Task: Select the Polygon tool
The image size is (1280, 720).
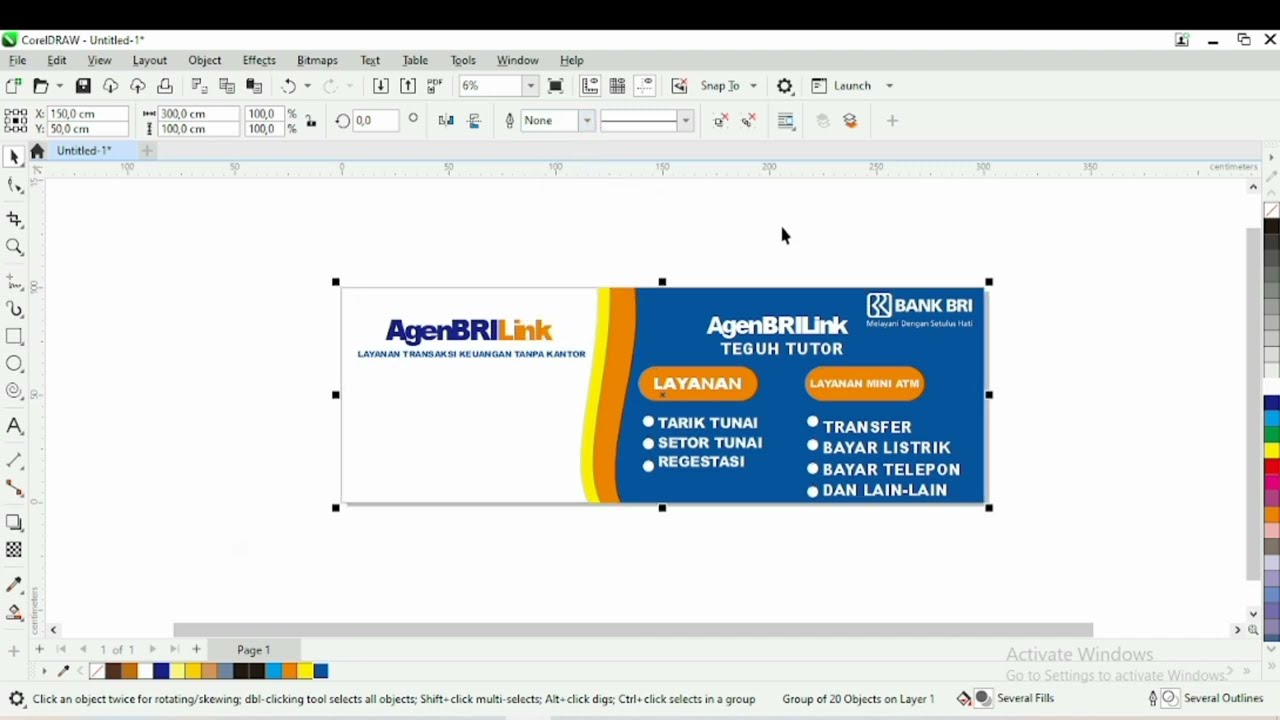Action: 14,392
